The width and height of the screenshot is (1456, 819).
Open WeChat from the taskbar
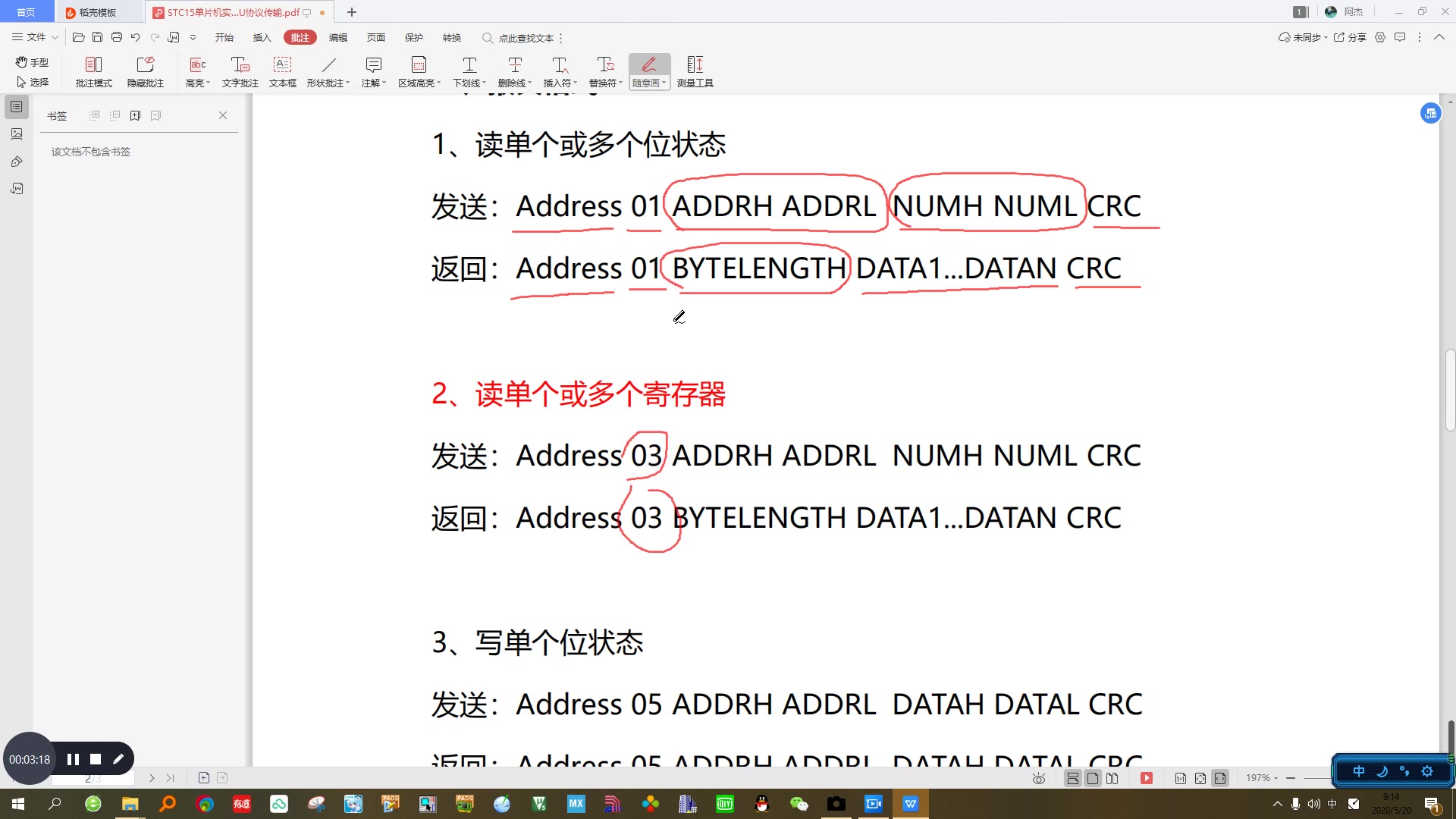click(799, 804)
